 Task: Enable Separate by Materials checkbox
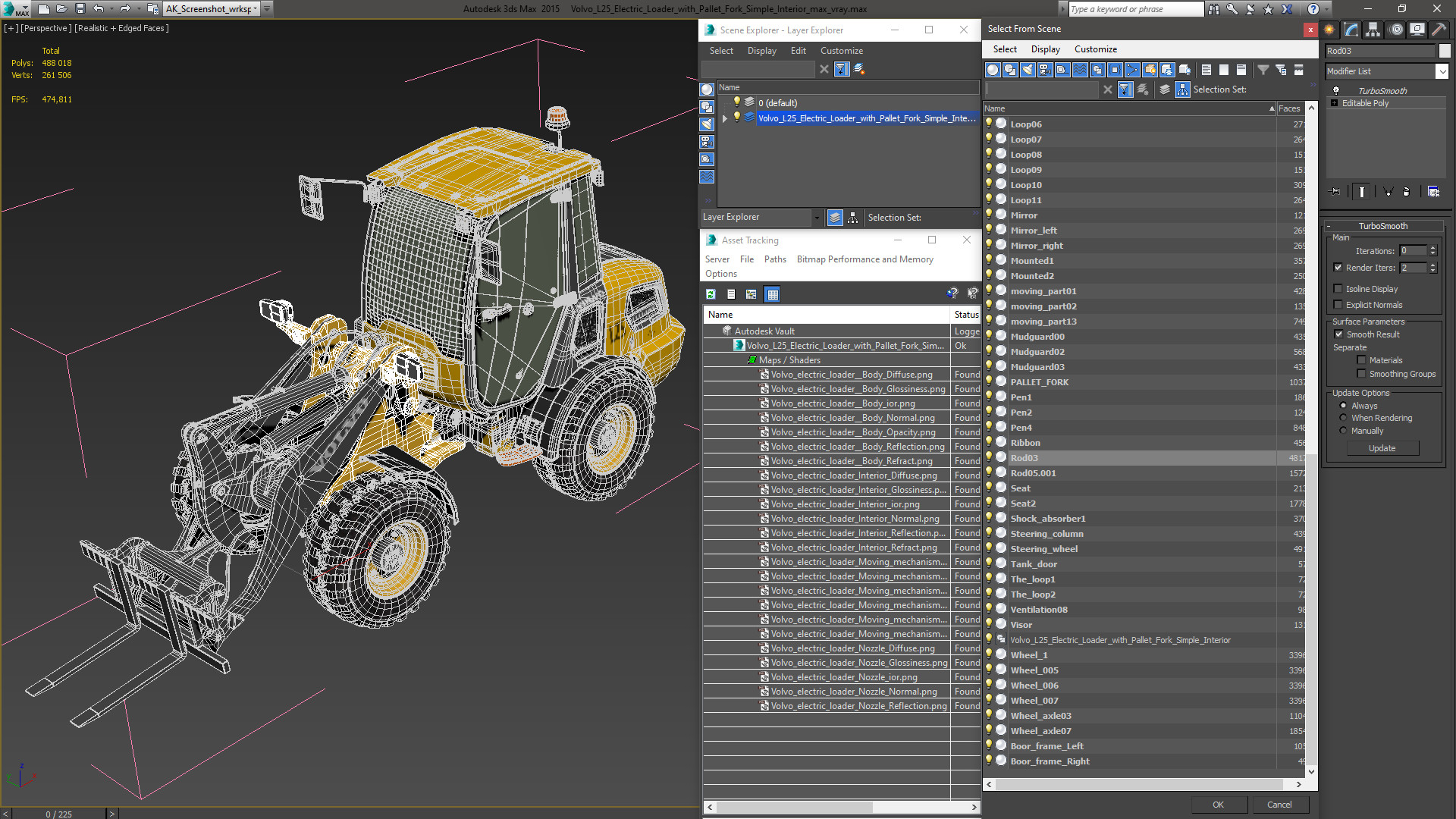[x=1361, y=360]
